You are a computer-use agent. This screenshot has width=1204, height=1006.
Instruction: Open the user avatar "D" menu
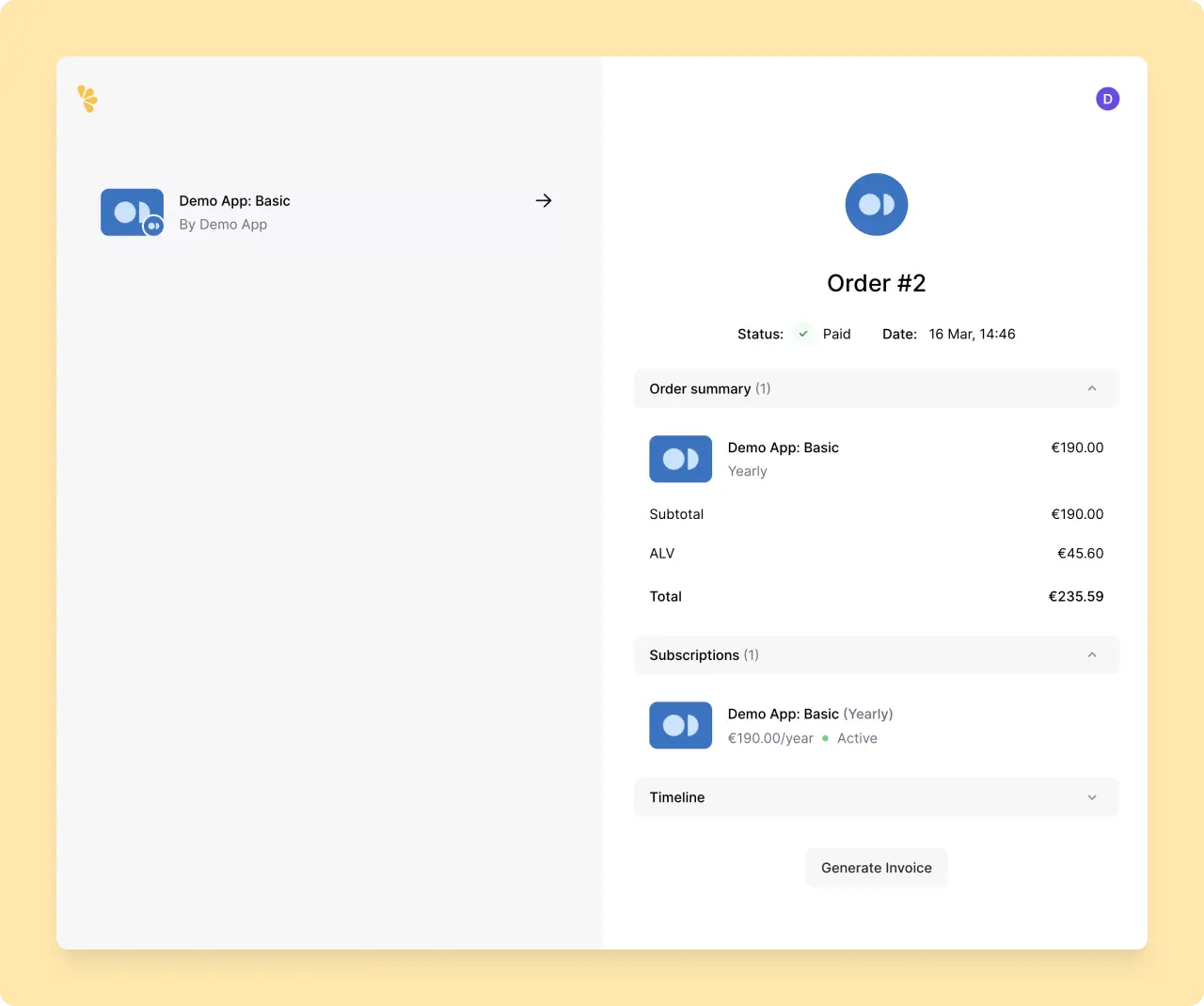[1107, 99]
